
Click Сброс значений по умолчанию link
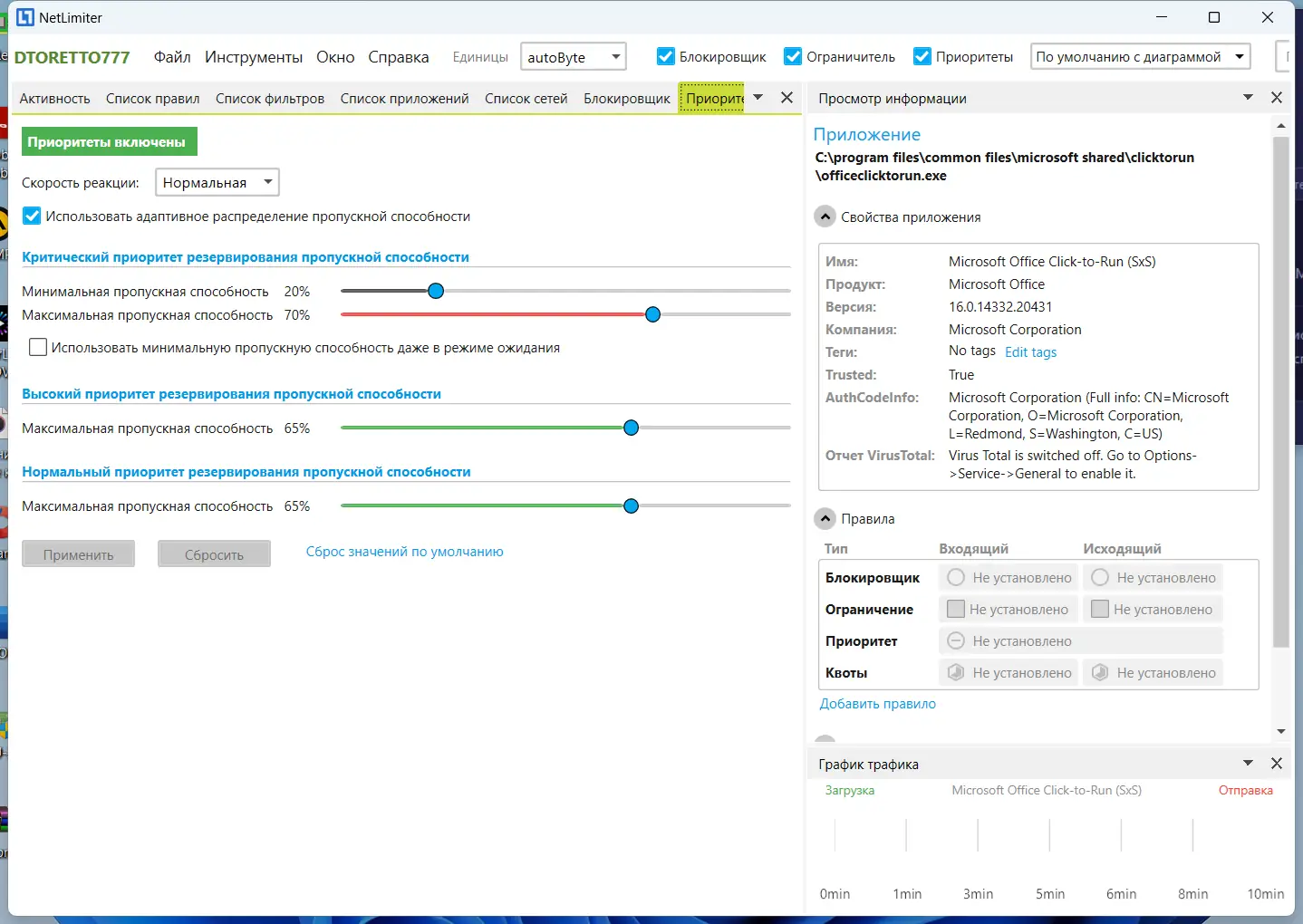point(405,552)
